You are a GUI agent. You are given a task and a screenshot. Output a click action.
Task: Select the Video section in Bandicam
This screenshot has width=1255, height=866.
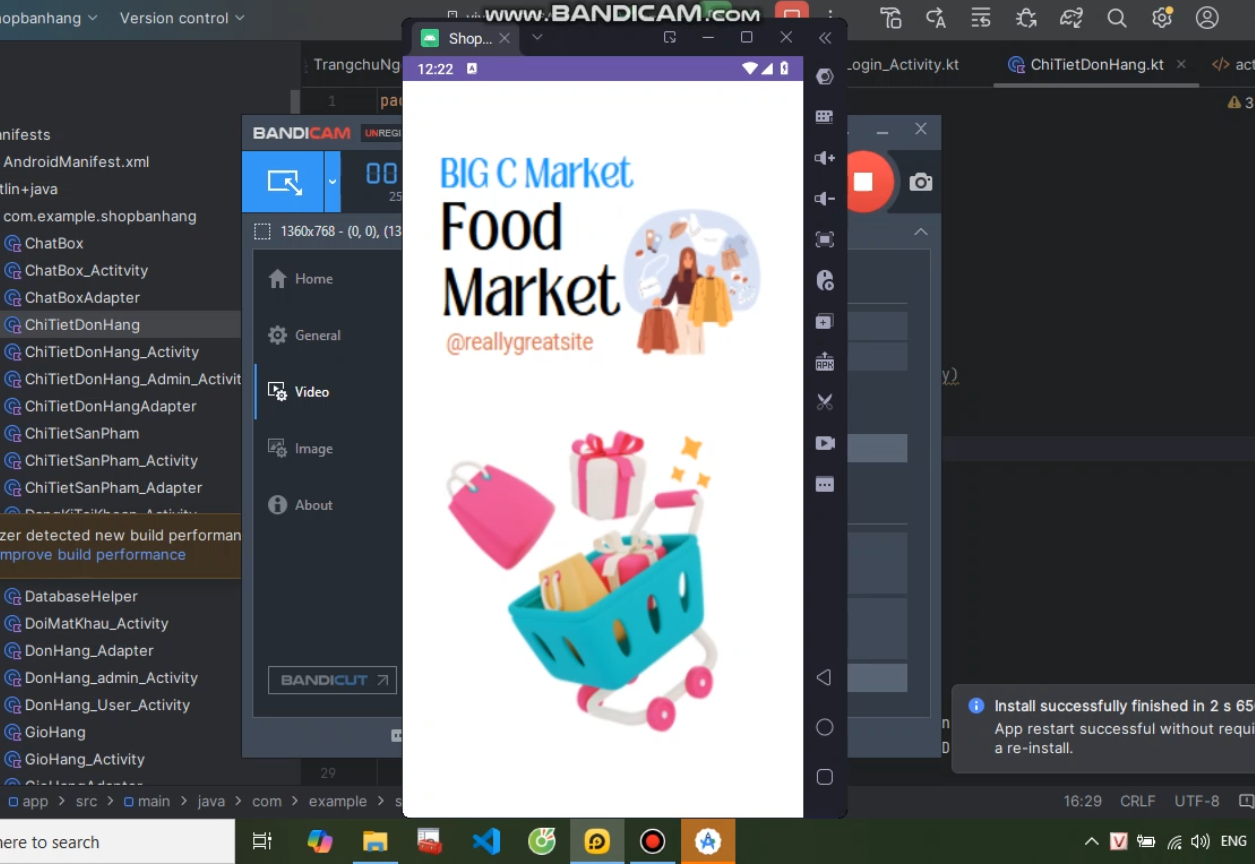pos(298,392)
